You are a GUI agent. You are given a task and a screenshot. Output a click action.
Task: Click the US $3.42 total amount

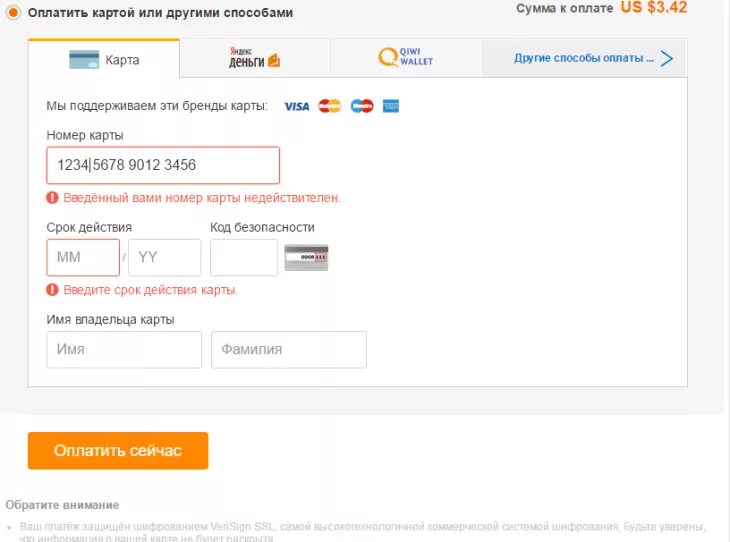[x=653, y=7]
